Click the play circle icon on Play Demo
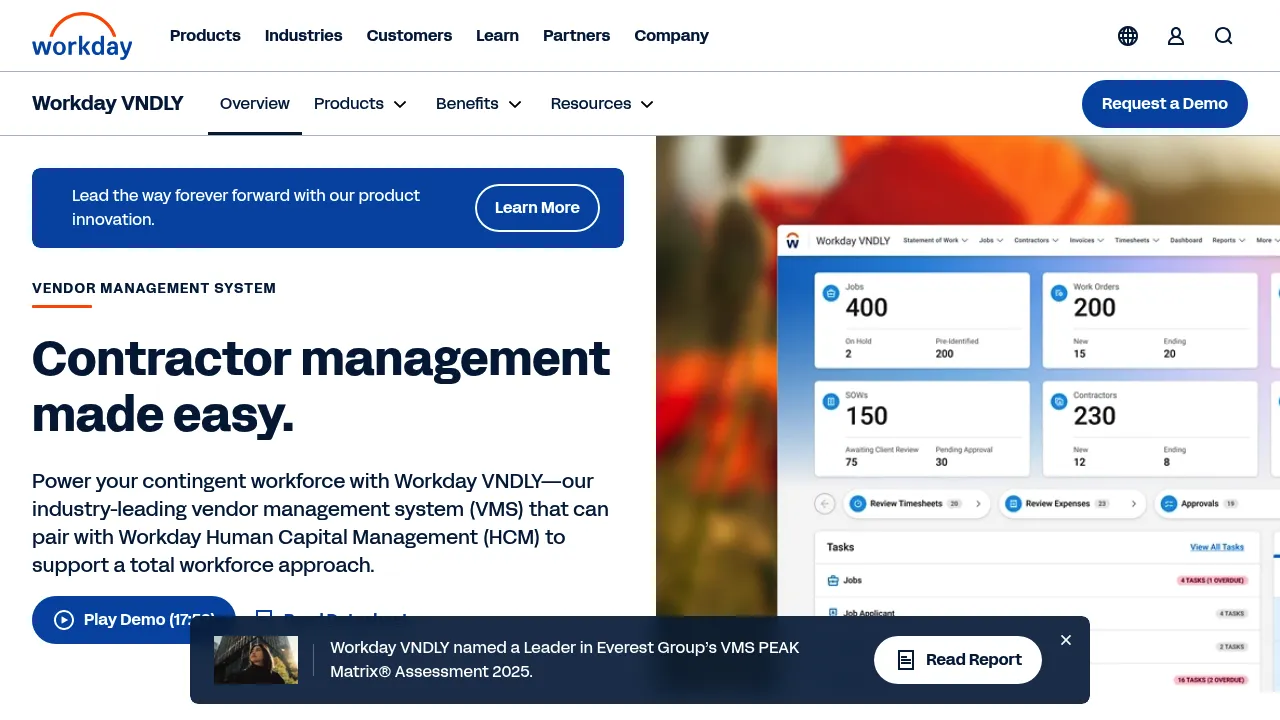This screenshot has width=1280, height=720. 64,620
